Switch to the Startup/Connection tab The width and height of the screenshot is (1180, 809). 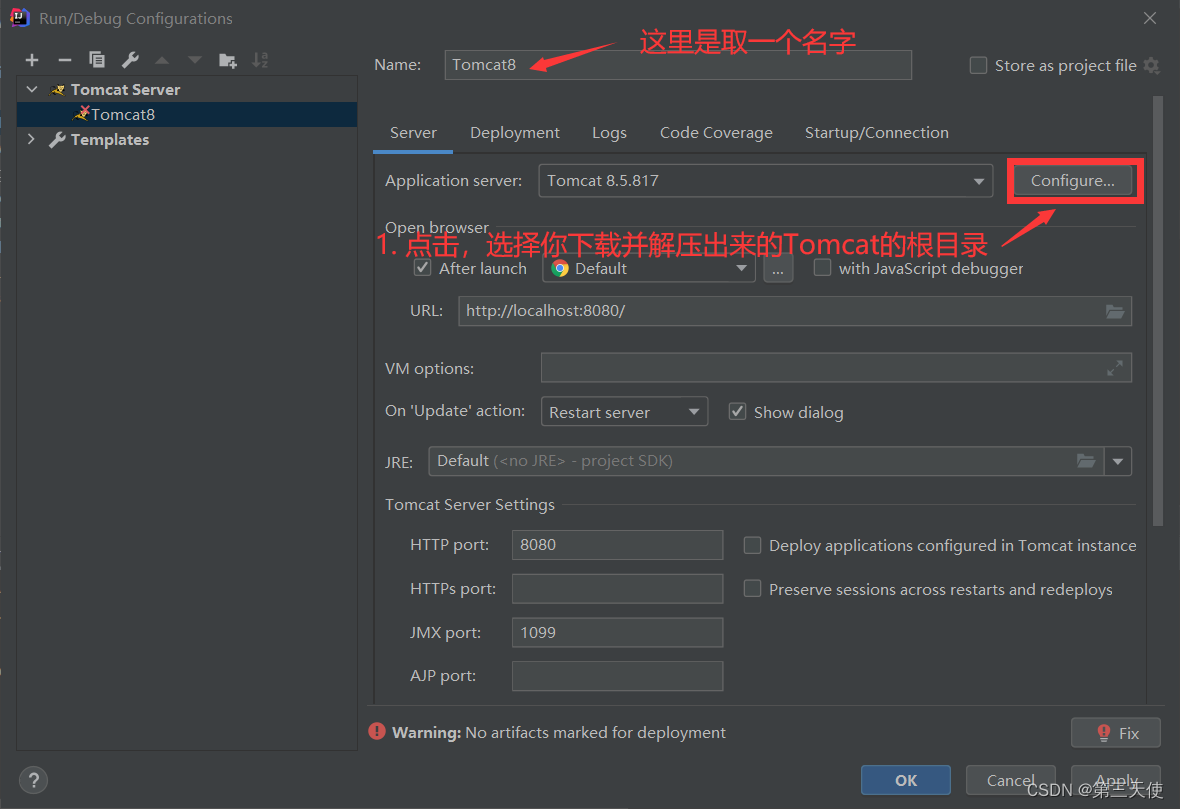[x=876, y=133]
